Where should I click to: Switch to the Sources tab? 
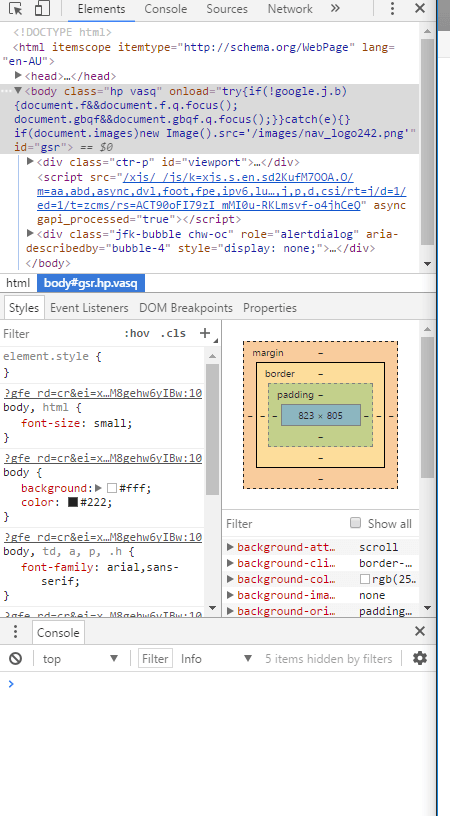(x=227, y=9)
